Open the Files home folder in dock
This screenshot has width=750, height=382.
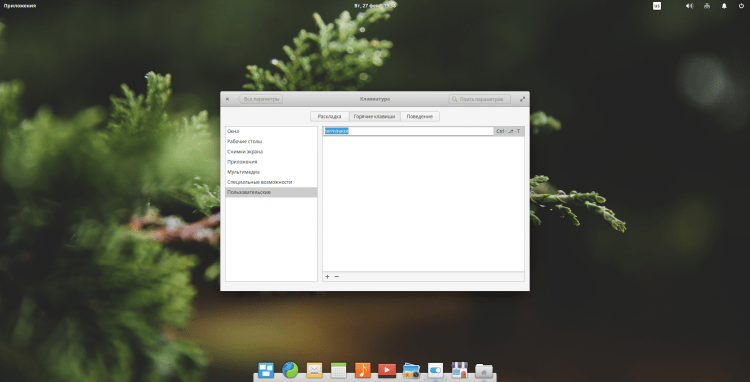484,371
